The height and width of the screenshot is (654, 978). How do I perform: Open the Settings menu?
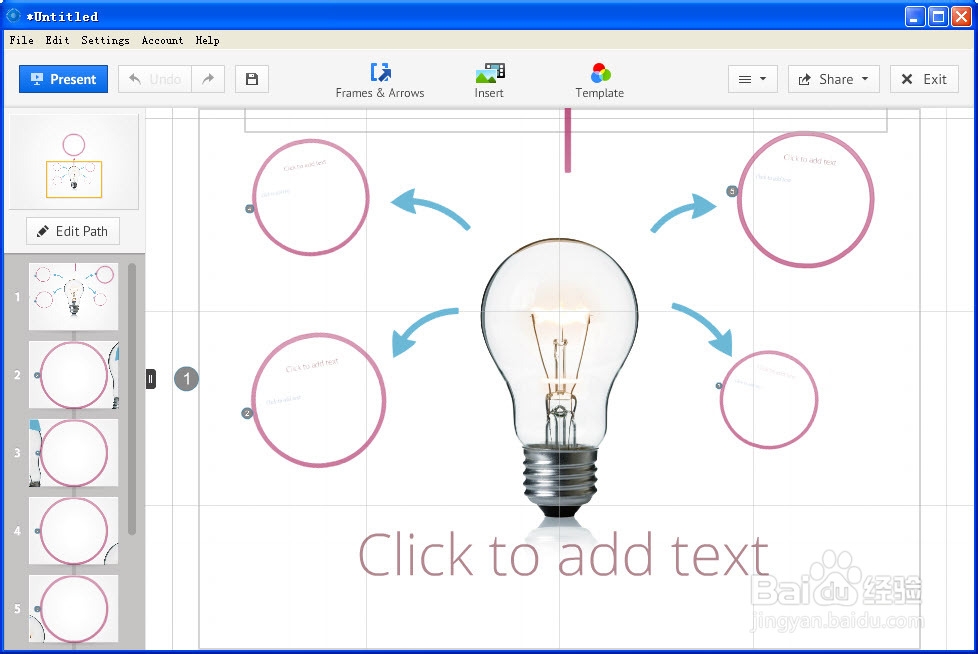tap(105, 40)
